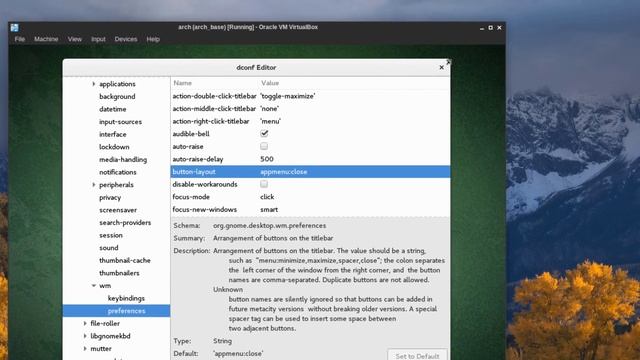Click the schema org.gnome.desktop.wm.preferences text
This screenshot has width=640, height=360.
coord(269,225)
